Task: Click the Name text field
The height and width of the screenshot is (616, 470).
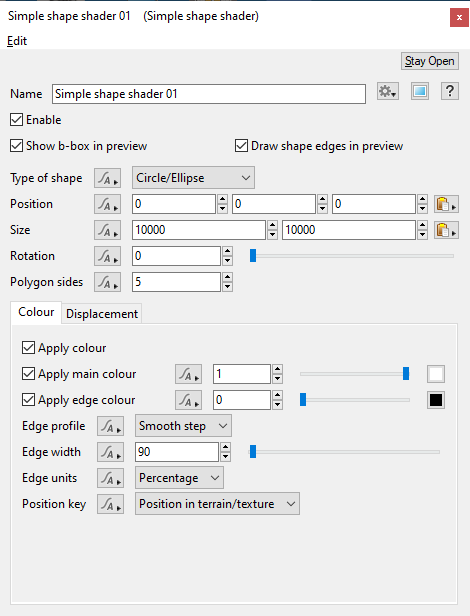Action: (209, 94)
